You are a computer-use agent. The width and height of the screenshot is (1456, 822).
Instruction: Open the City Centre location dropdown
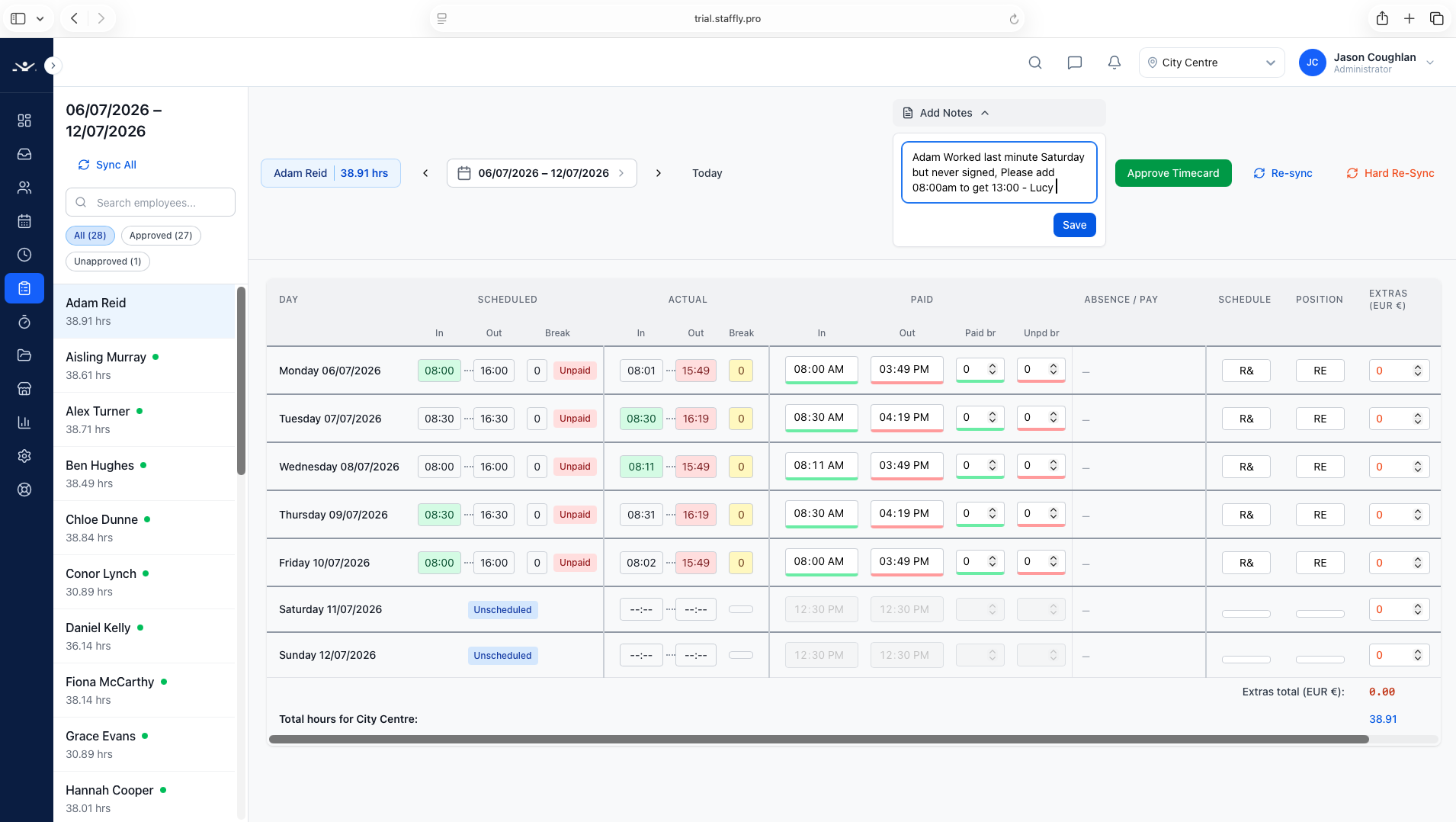[x=1211, y=63]
